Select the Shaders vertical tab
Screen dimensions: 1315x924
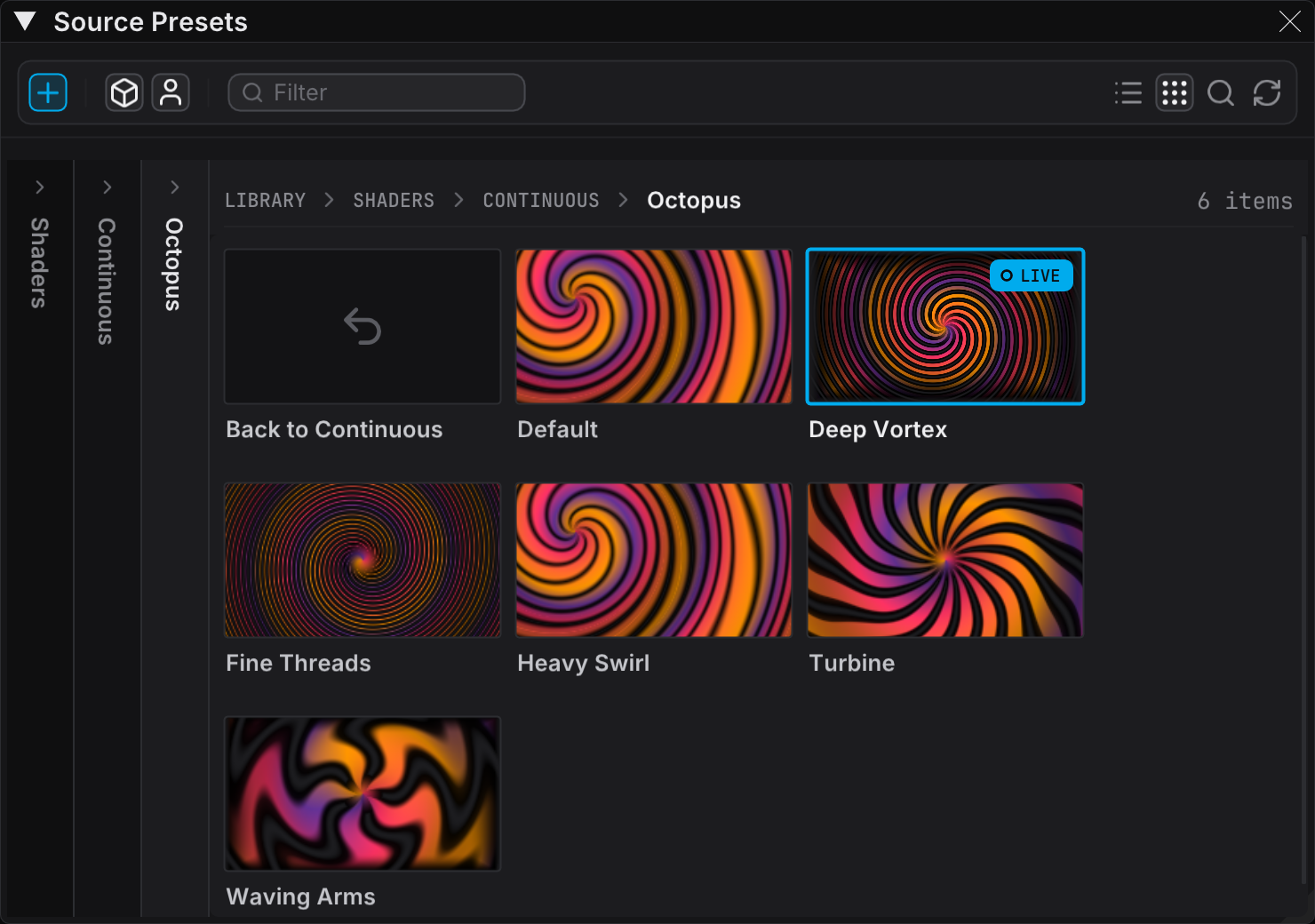point(39,263)
